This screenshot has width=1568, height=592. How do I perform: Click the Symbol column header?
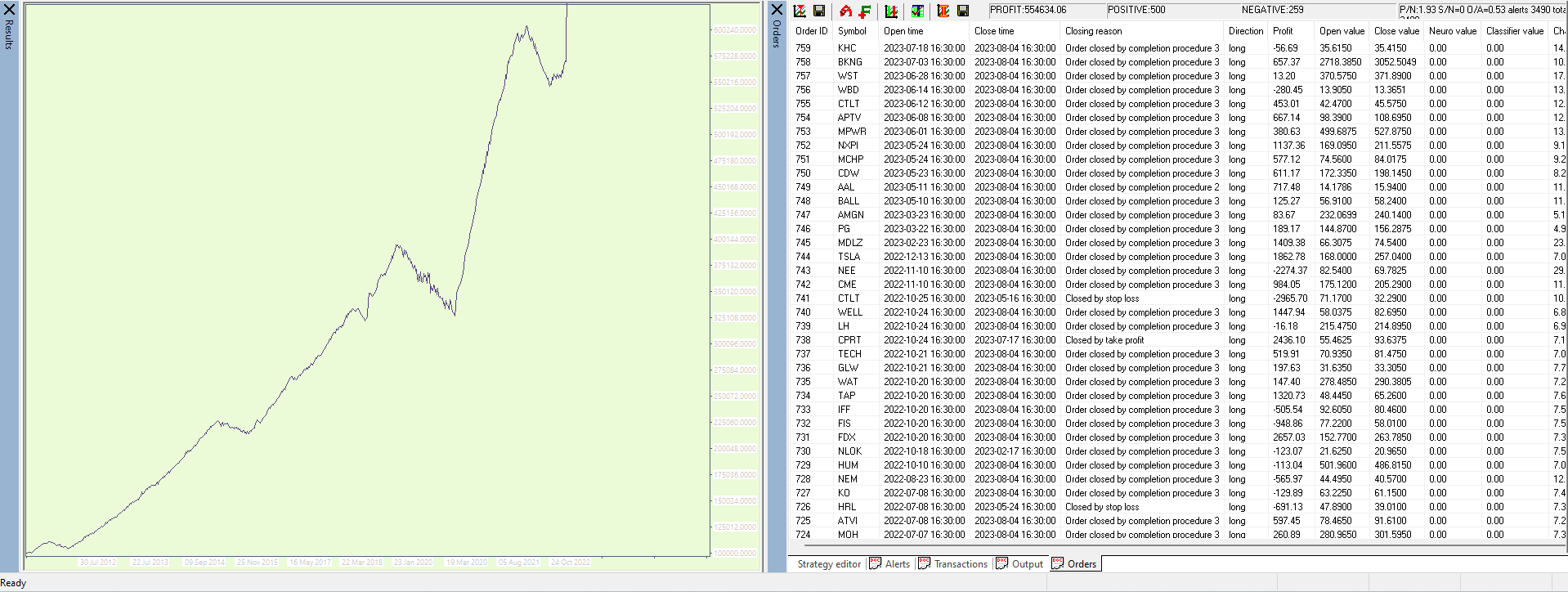pos(852,31)
